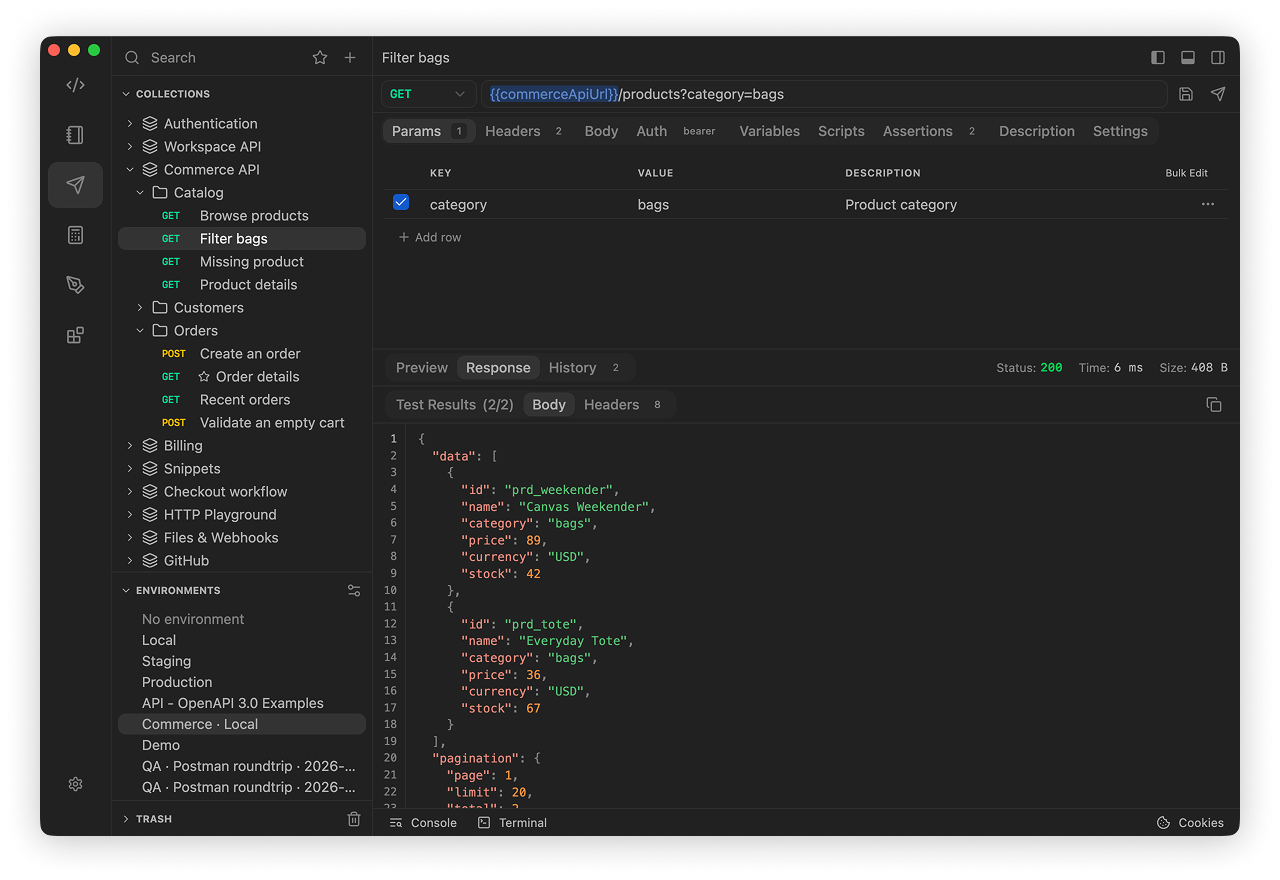Click the Console icon in status bar
Screen dimensions: 1280x880
396,823
